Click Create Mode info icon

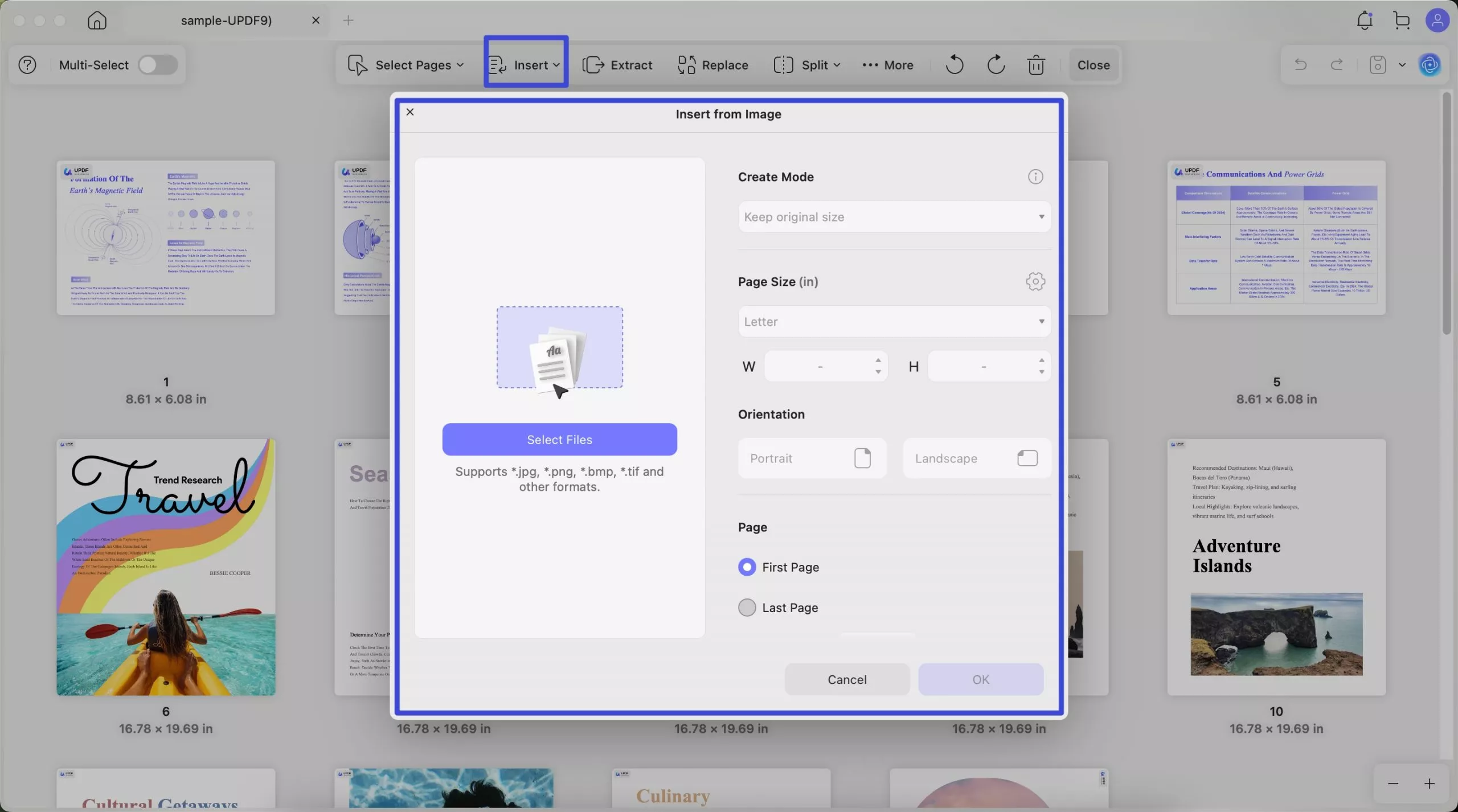click(x=1035, y=177)
